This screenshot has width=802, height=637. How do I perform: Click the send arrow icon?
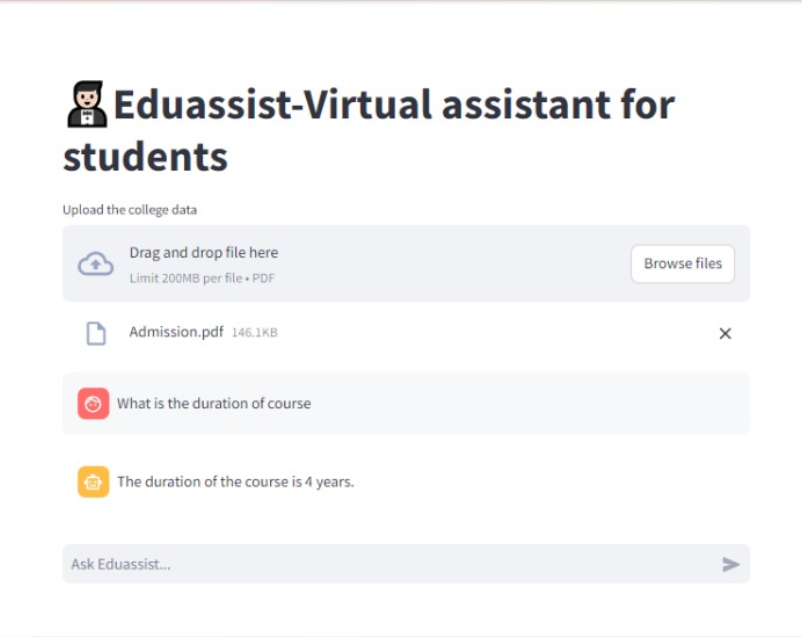[730, 564]
